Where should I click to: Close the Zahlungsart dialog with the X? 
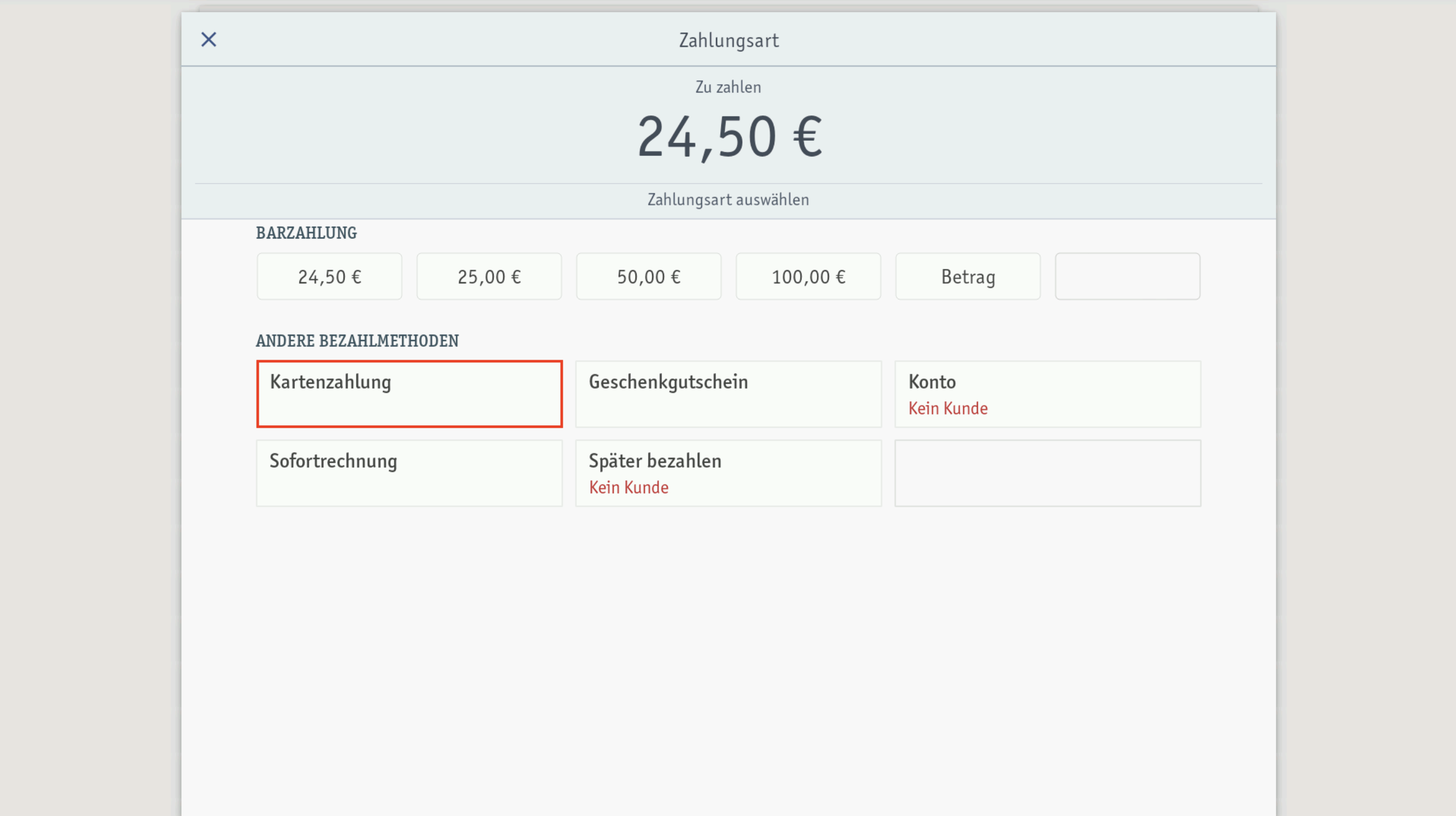(208, 40)
